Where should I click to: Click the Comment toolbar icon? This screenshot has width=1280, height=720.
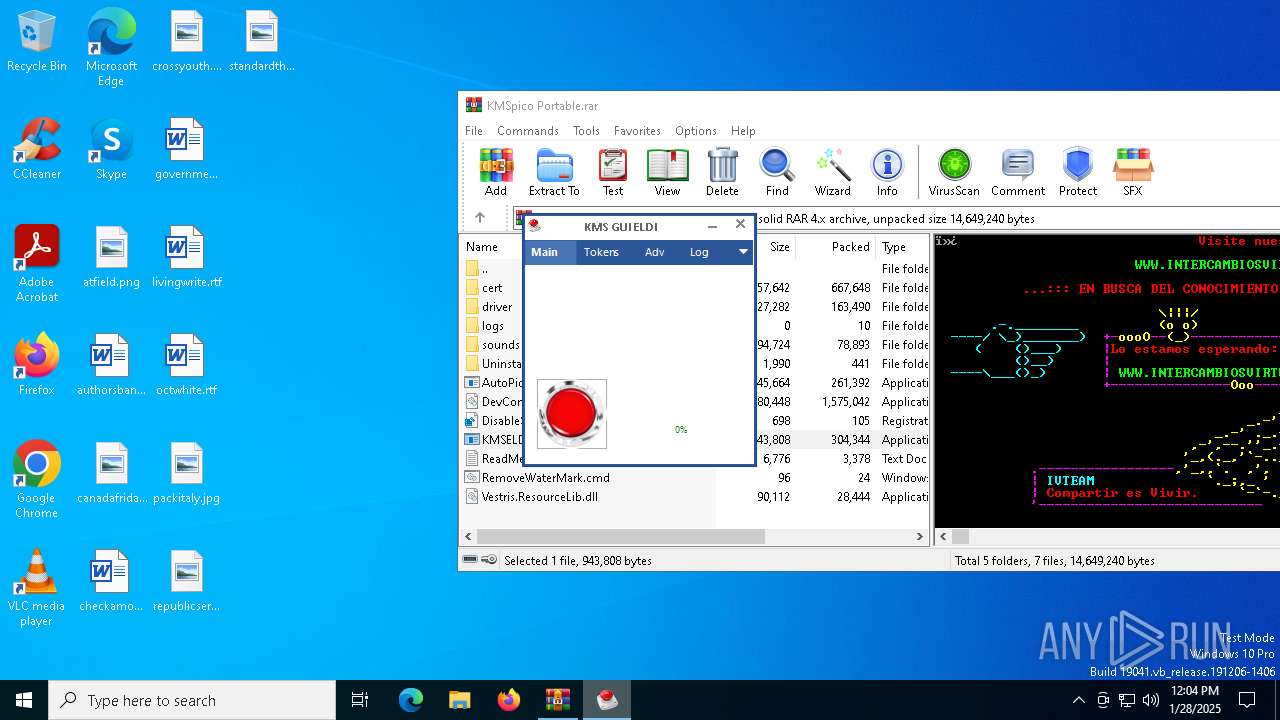coord(1018,172)
